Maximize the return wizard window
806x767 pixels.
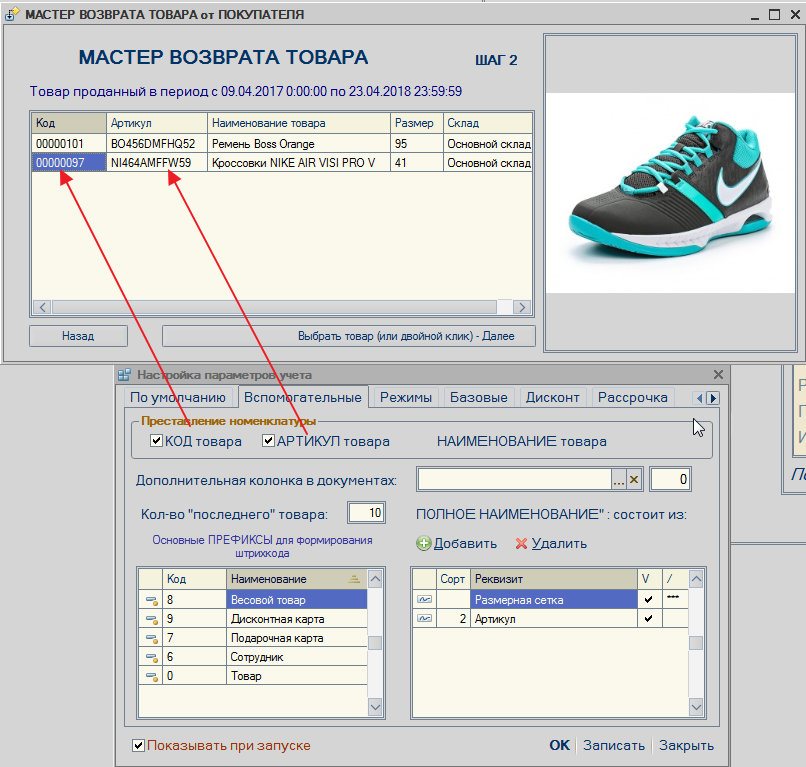(775, 14)
